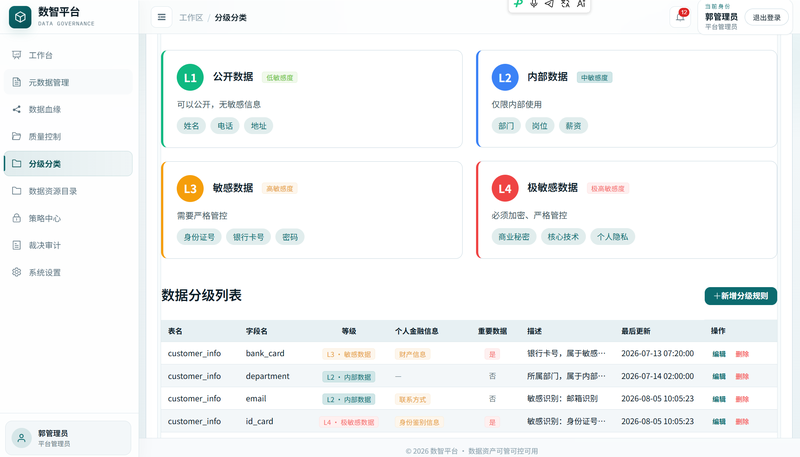Click the 元数据管理 document icon
The image size is (800, 457).
click(x=16, y=82)
